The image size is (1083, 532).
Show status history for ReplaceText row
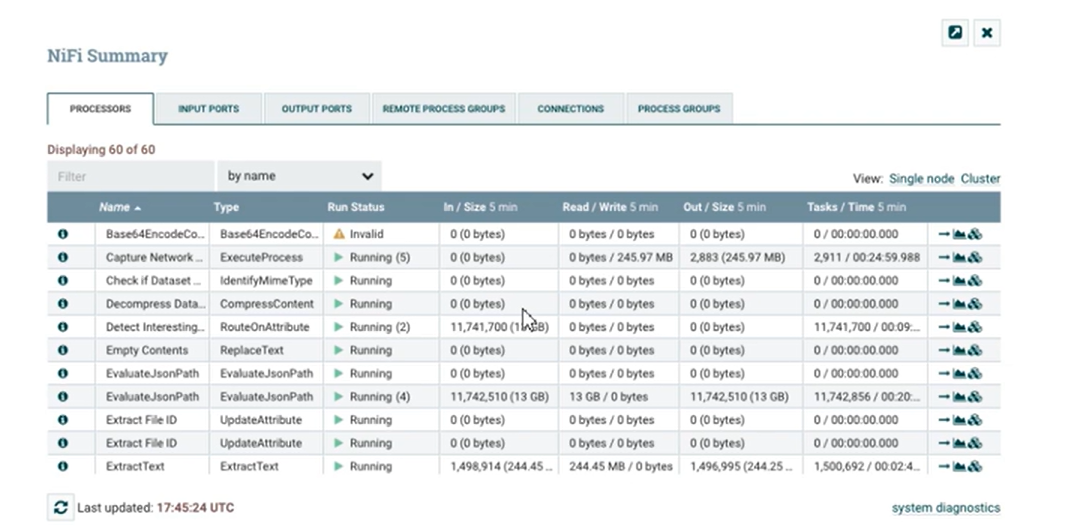point(959,350)
